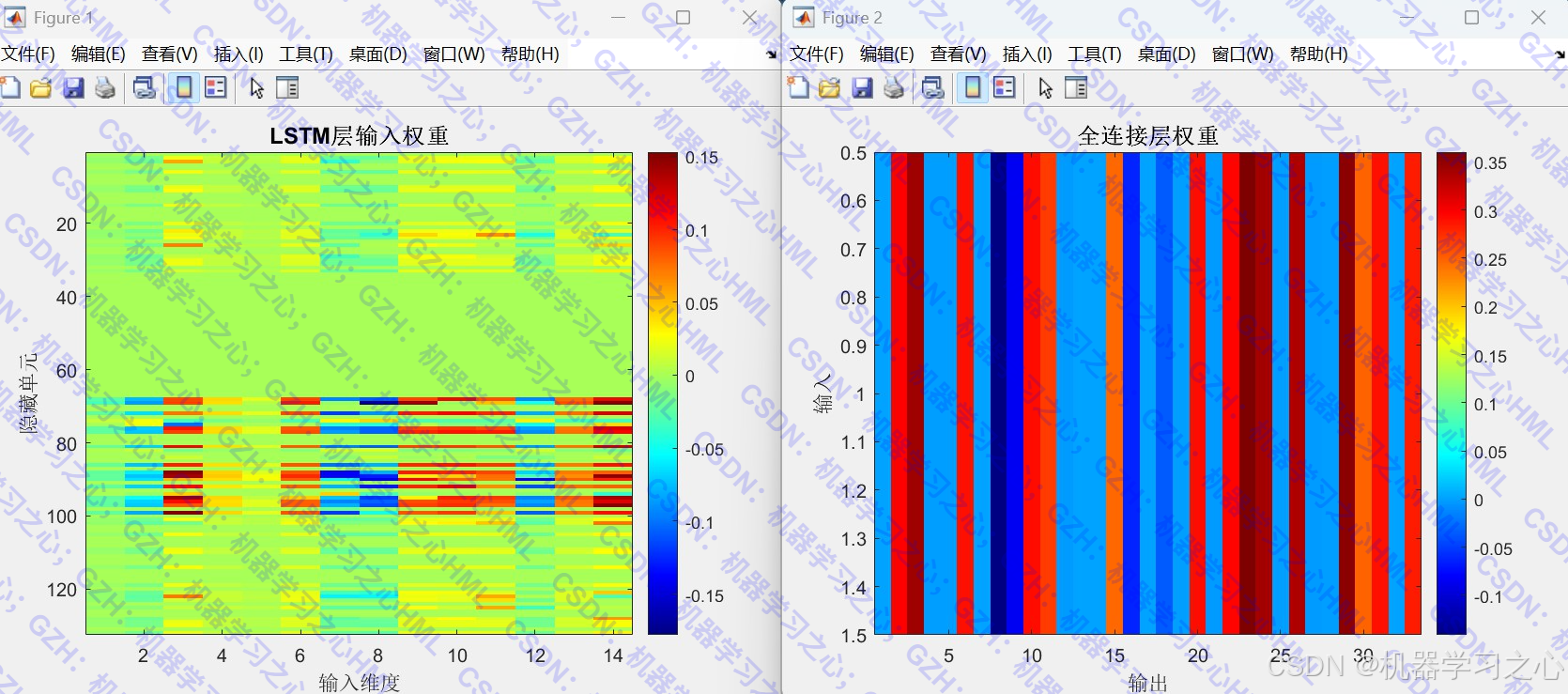Click the colorbar in Figure 1

663,393
